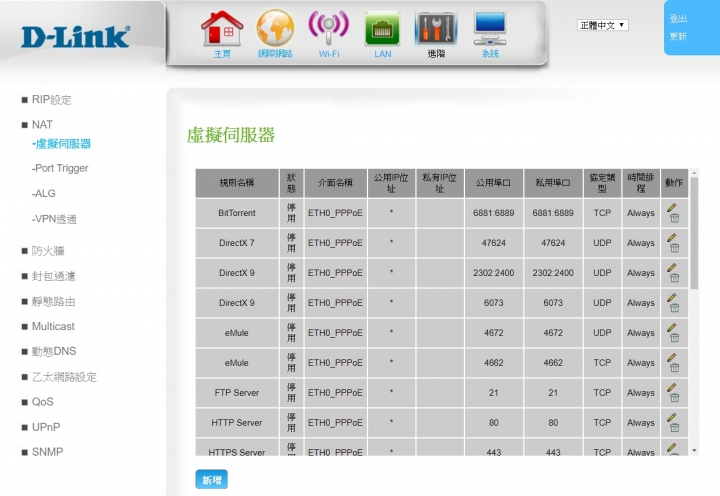Open 乙太網路設定 in the sidebar
The height and width of the screenshot is (496, 720).
(64, 377)
